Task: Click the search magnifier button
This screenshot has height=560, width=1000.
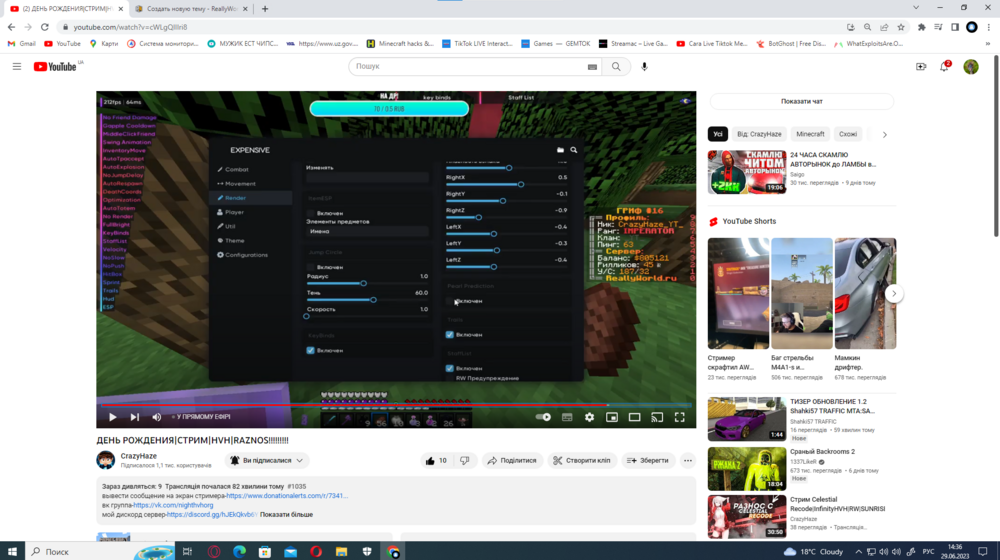Action: coord(616,66)
